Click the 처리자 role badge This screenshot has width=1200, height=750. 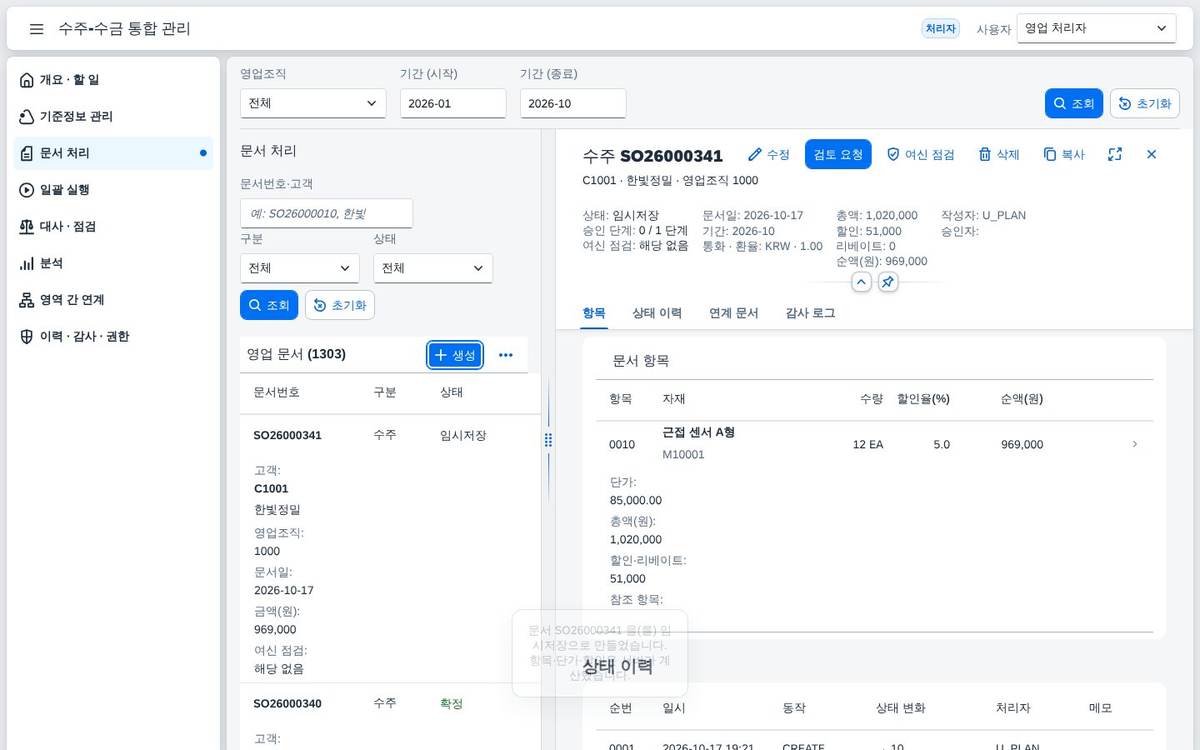point(941,29)
